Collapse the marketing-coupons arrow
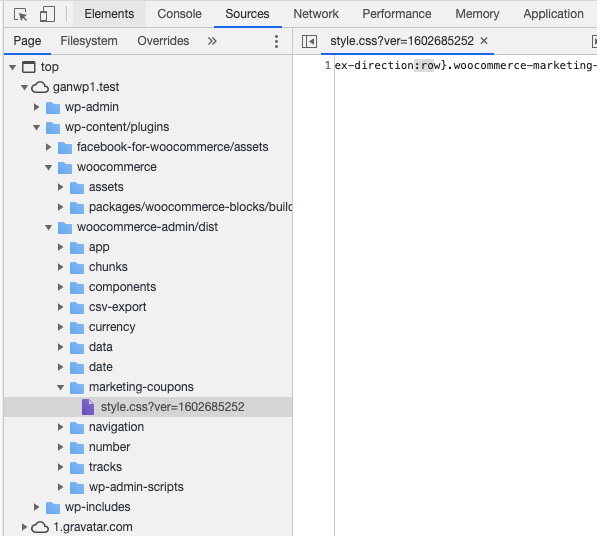This screenshot has width=597, height=536. (x=61, y=388)
